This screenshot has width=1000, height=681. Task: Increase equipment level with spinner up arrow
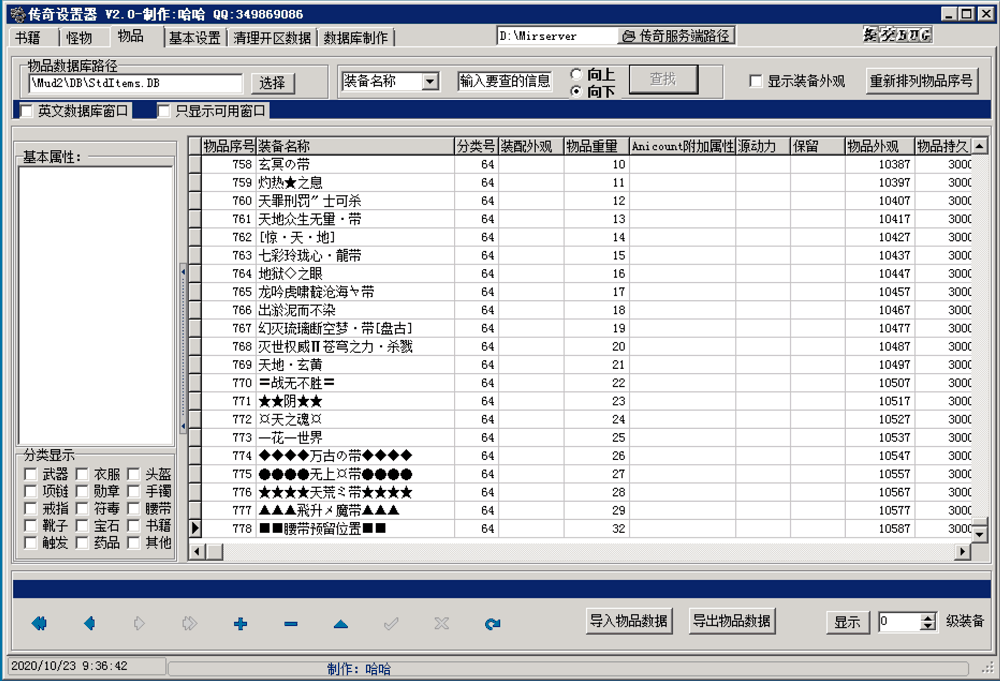click(x=928, y=617)
